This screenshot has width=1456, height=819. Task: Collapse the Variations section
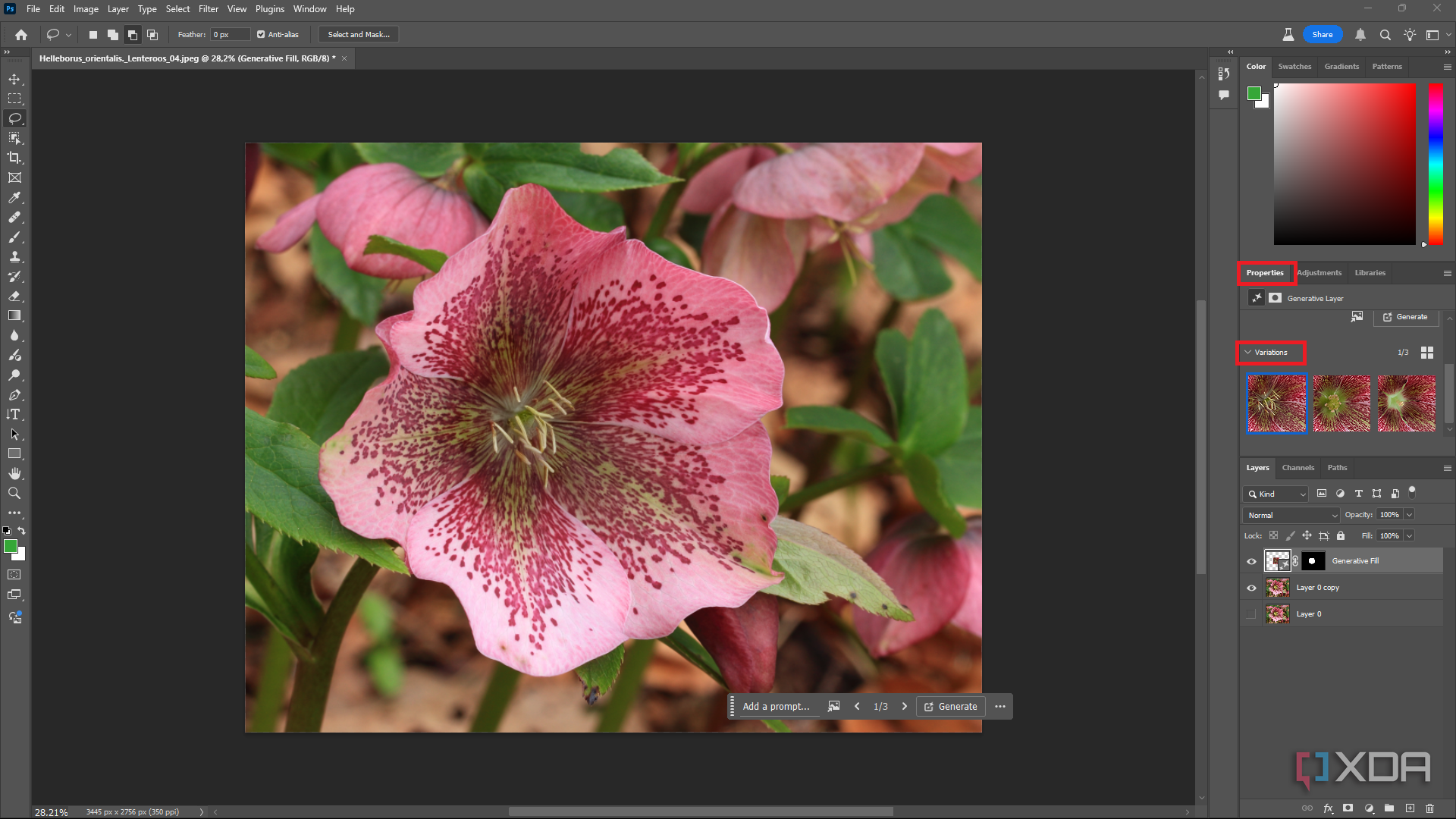point(1247,352)
